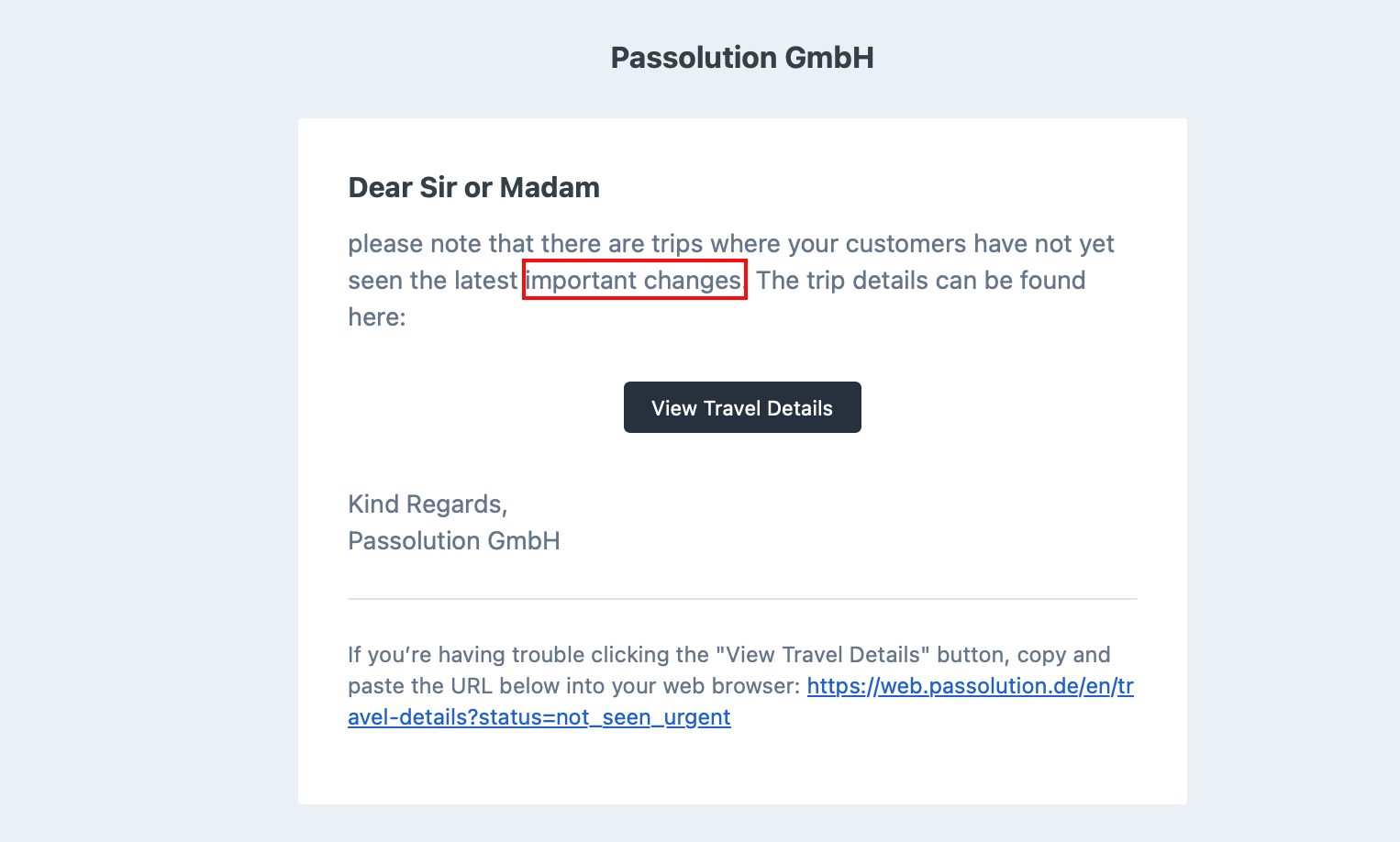Click the 'please note that there are trips' sentence
Screen dimensions: 1400x842
tap(526, 244)
